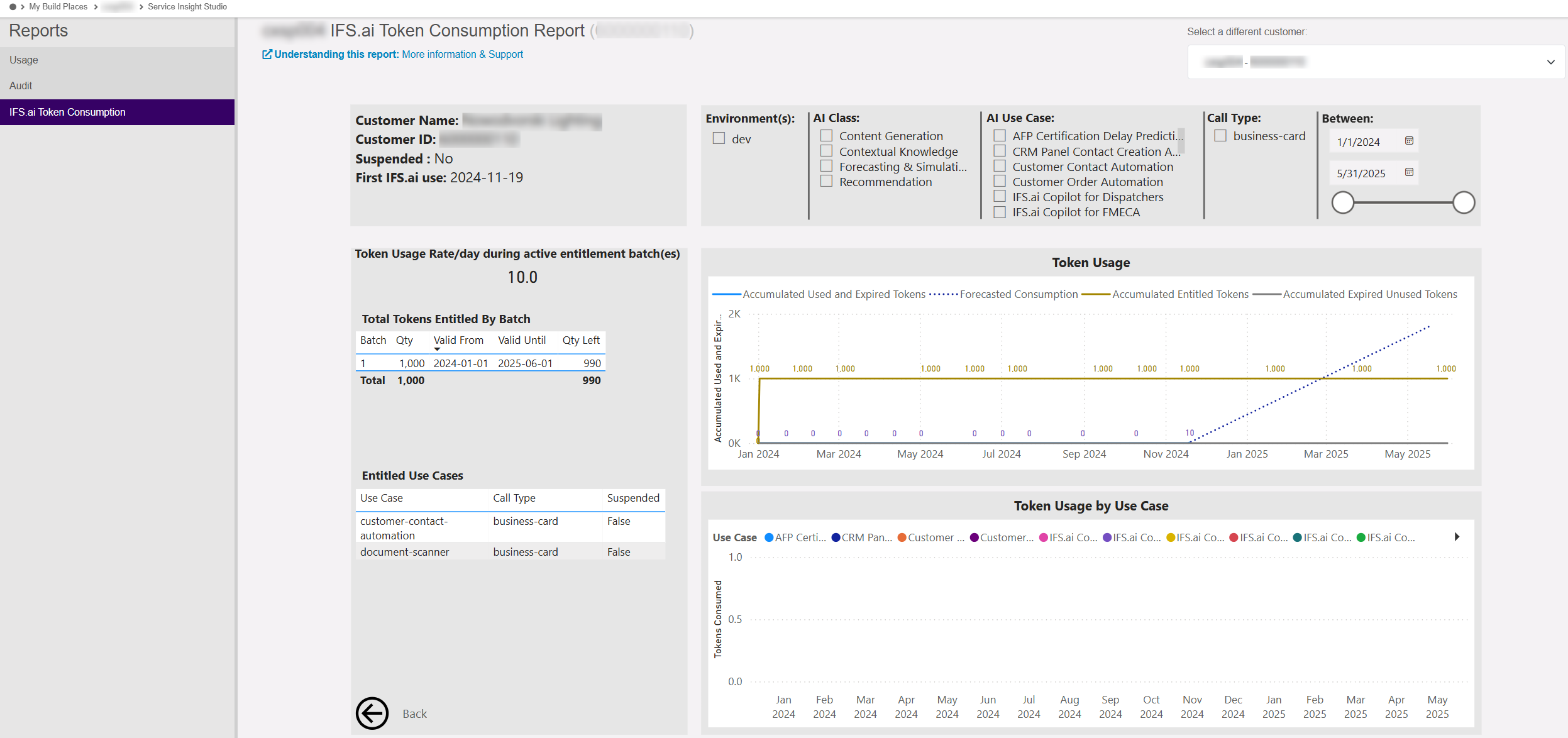Sort batch table by Valid Until column
The height and width of the screenshot is (738, 1568).
click(x=522, y=340)
